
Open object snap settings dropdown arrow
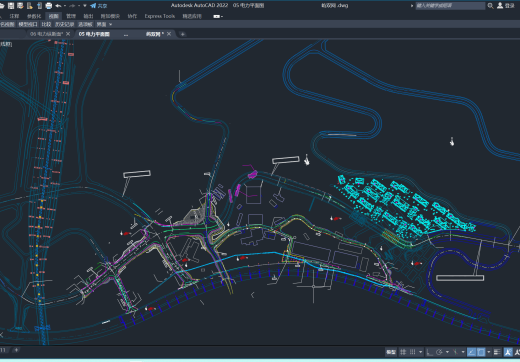(x=489, y=352)
